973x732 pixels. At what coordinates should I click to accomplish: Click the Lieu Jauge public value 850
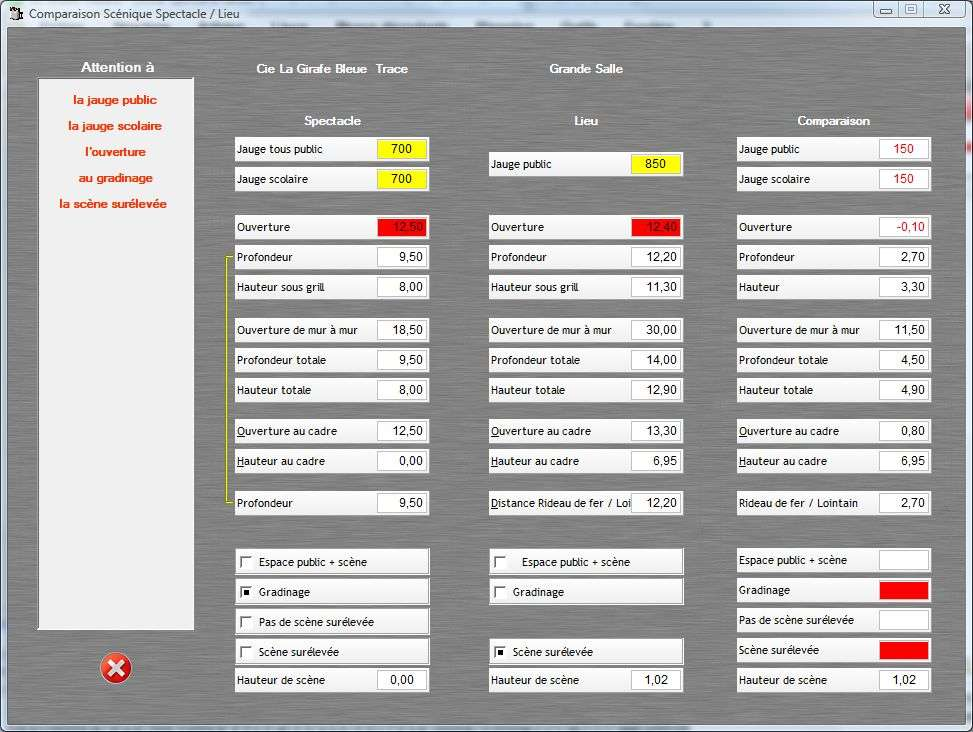[x=656, y=164]
